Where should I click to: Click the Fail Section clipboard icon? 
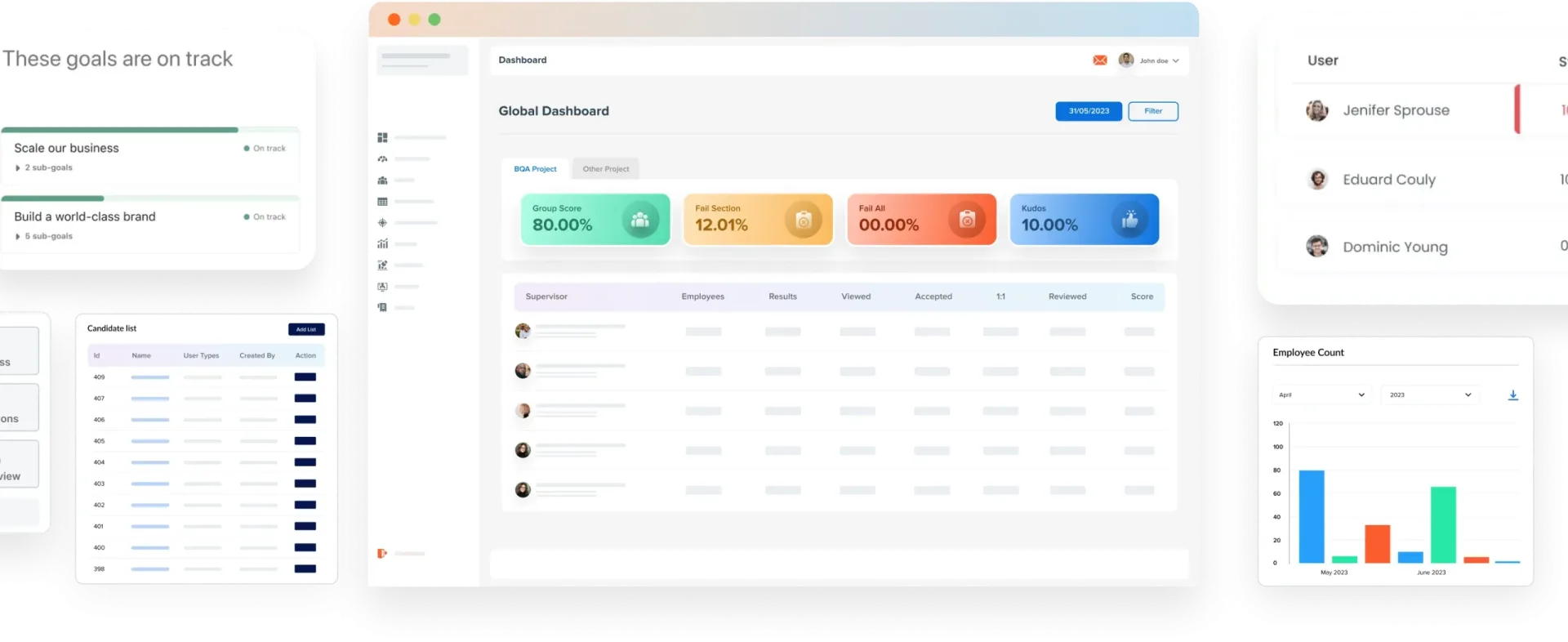804,220
